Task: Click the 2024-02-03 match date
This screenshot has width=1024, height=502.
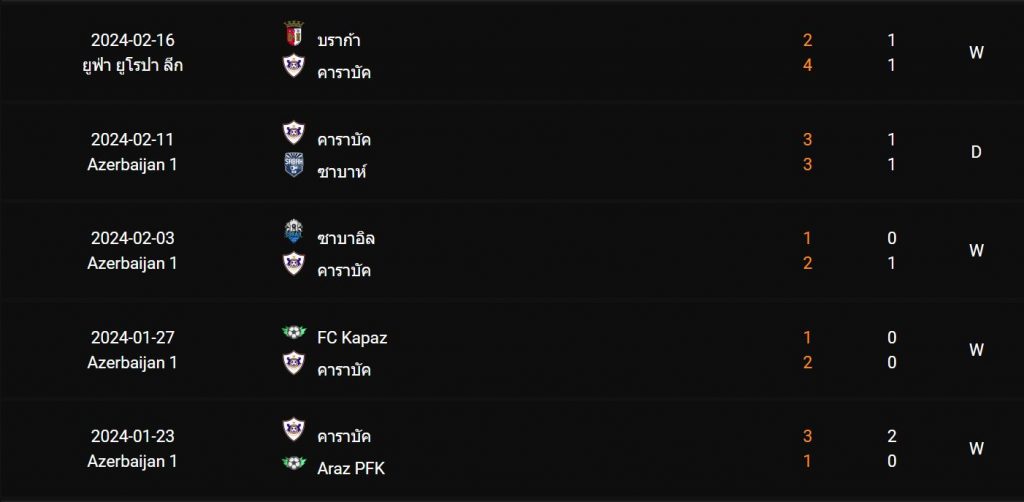Action: click(133, 238)
